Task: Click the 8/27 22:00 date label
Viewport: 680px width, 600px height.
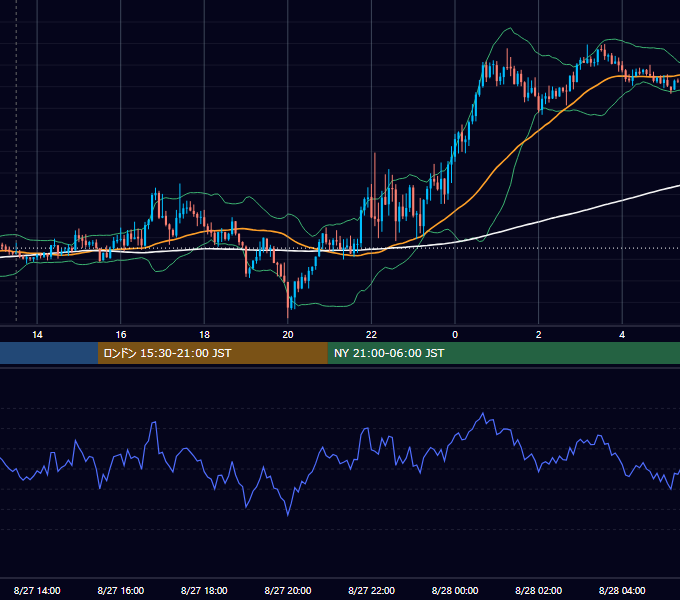Action: (x=371, y=590)
